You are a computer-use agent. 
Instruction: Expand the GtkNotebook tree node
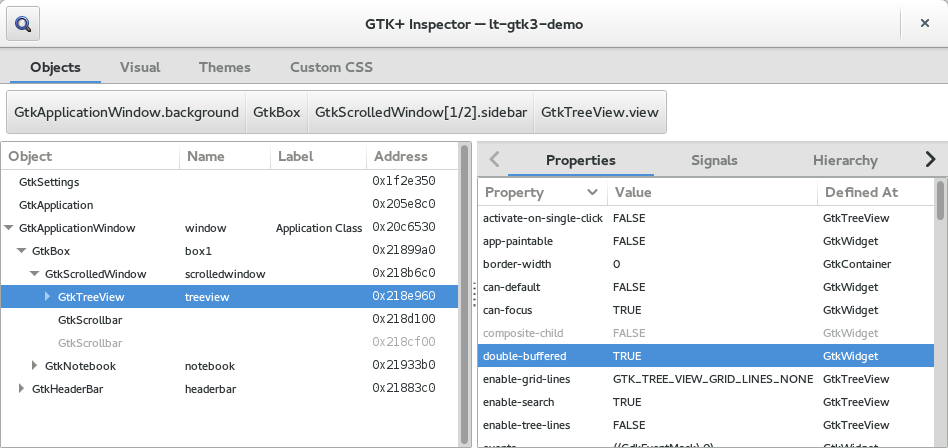coord(35,366)
